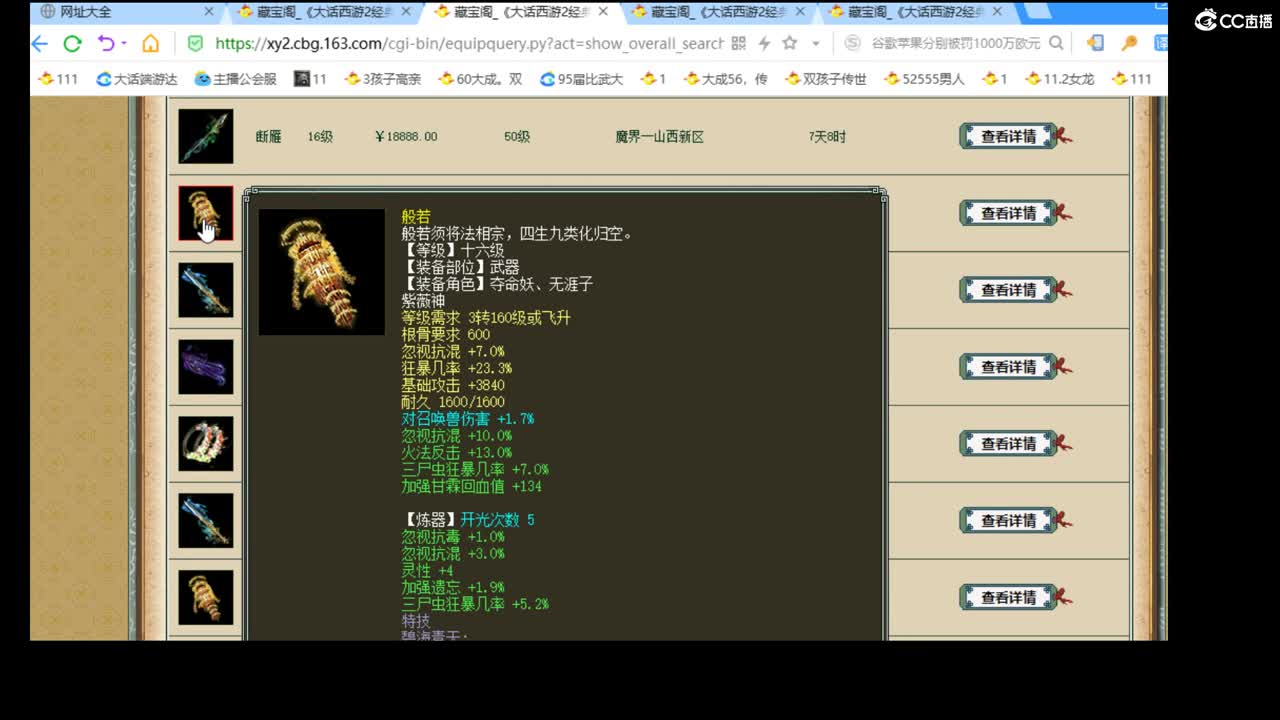1280x720 pixels.
Task: Bookmark page with the star icon
Action: 790,44
